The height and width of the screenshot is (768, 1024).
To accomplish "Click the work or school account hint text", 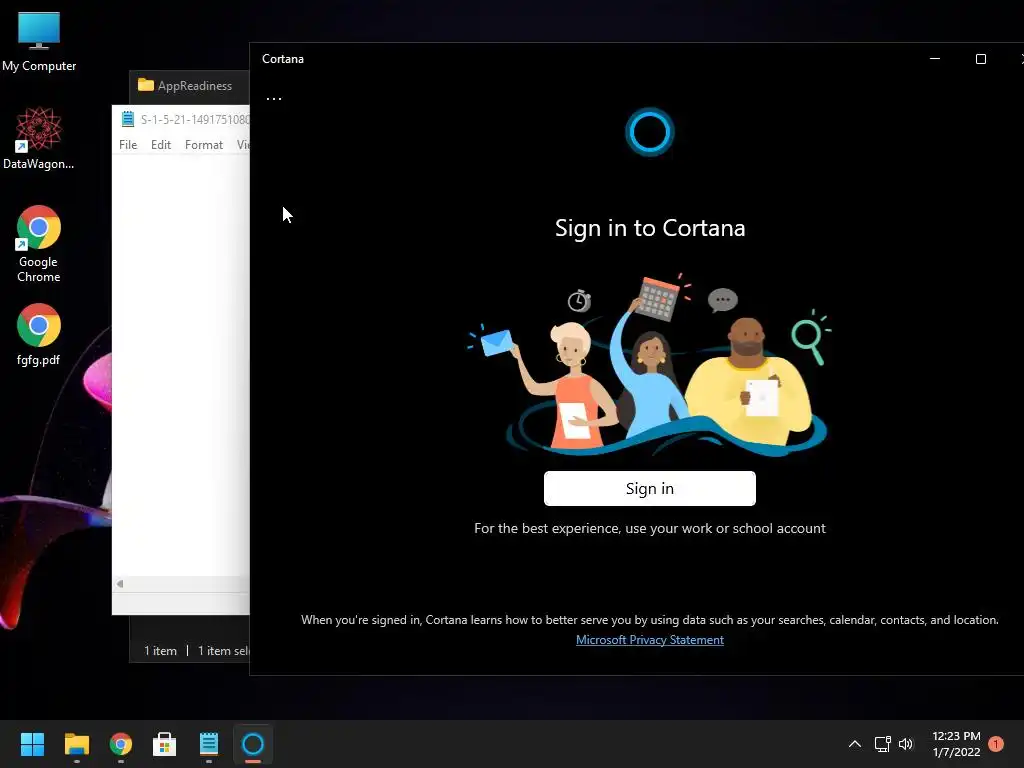I will click(x=650, y=528).
